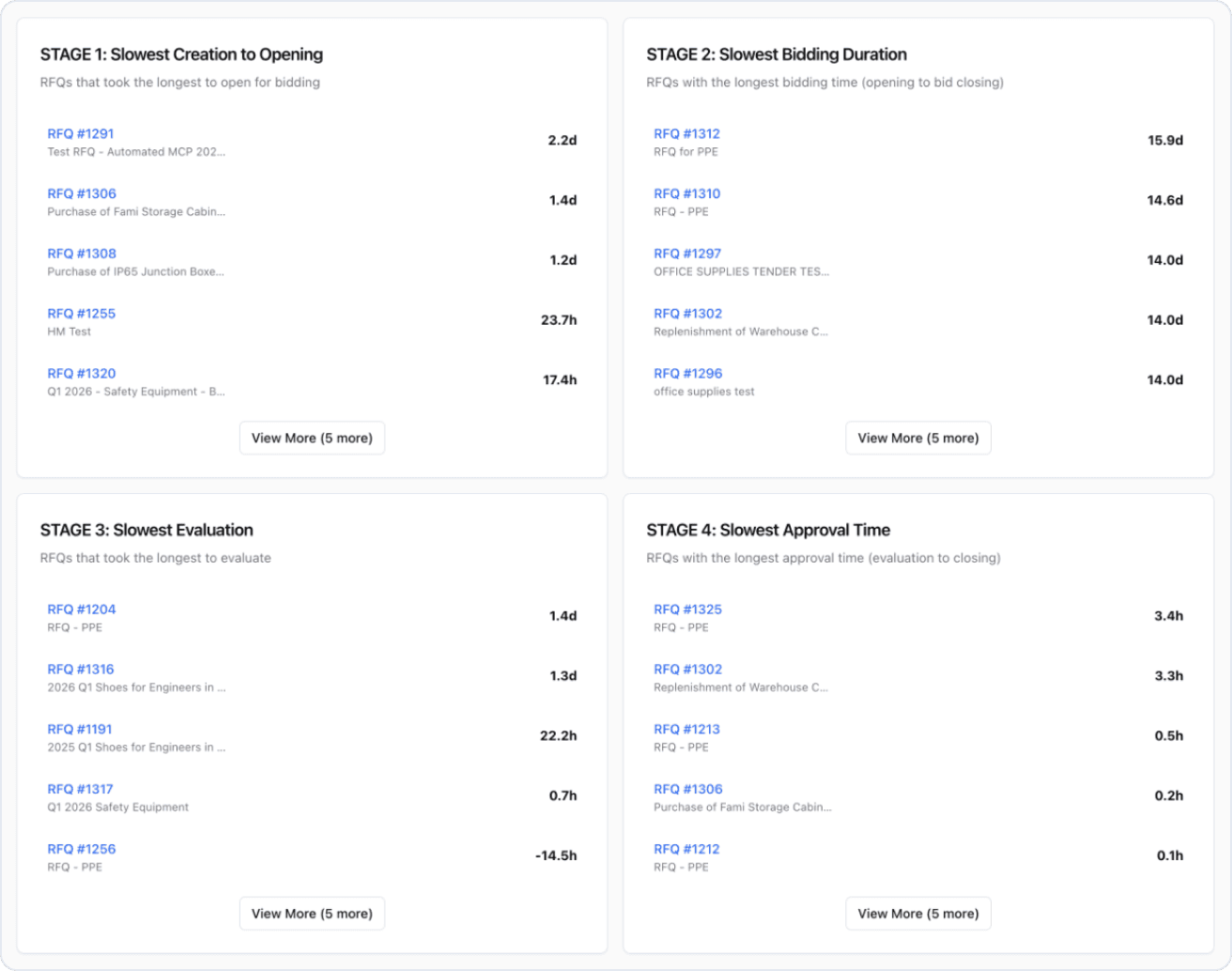
Task: Open RFQ #1310 in Stage 2 list
Action: point(686,193)
